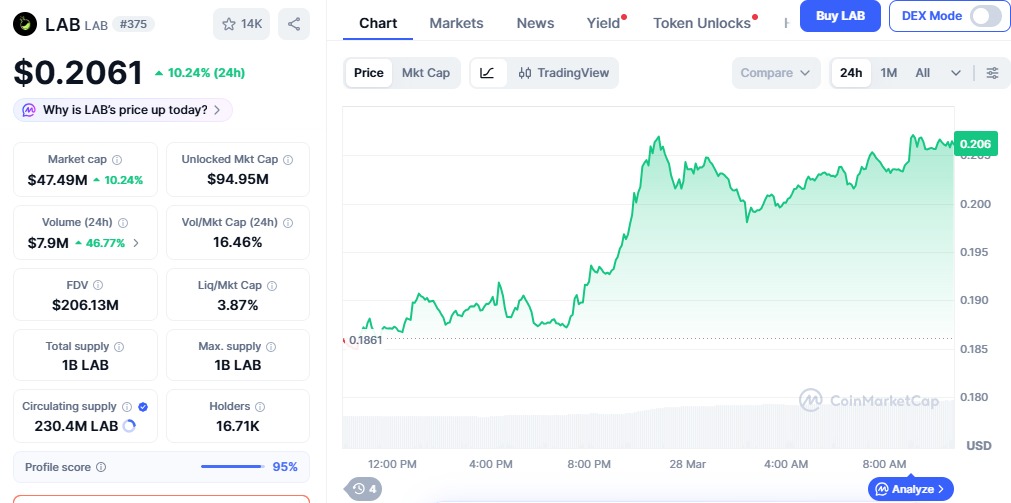Select the 24h time range
The width and height of the screenshot is (1011, 503).
pyautogui.click(x=851, y=73)
